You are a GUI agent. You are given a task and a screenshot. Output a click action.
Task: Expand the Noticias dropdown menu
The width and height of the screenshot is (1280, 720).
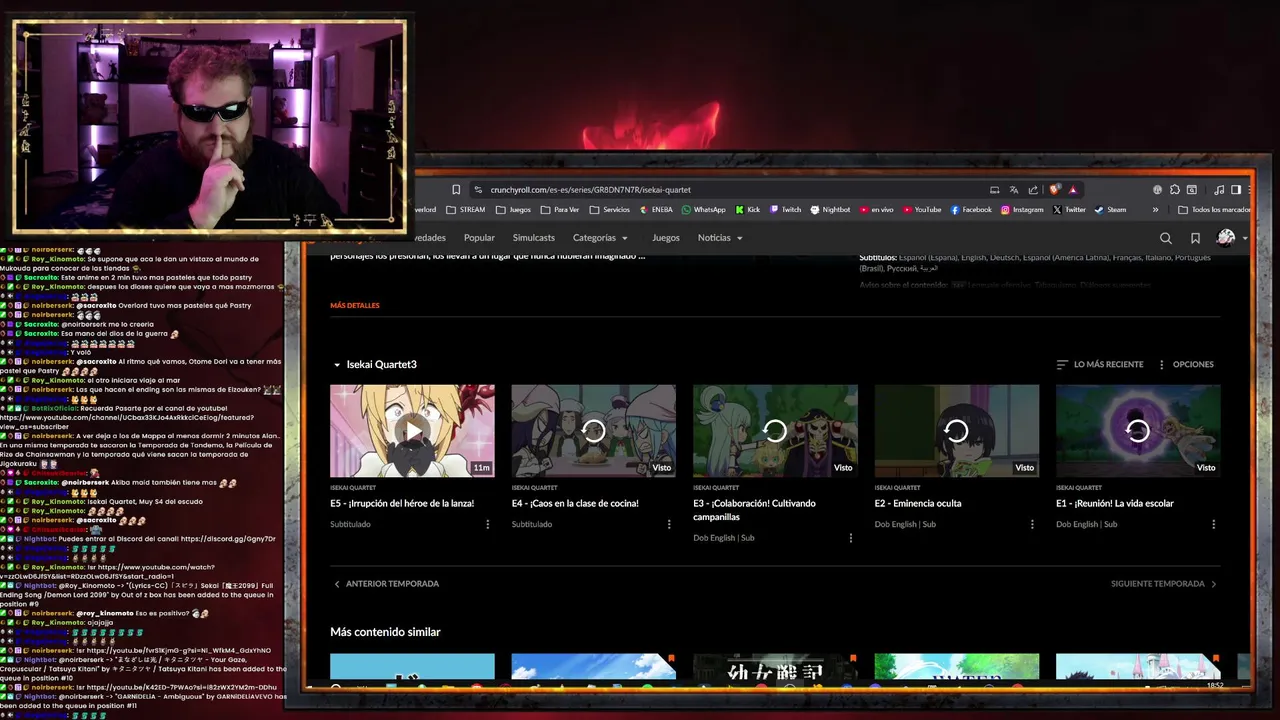pos(720,238)
